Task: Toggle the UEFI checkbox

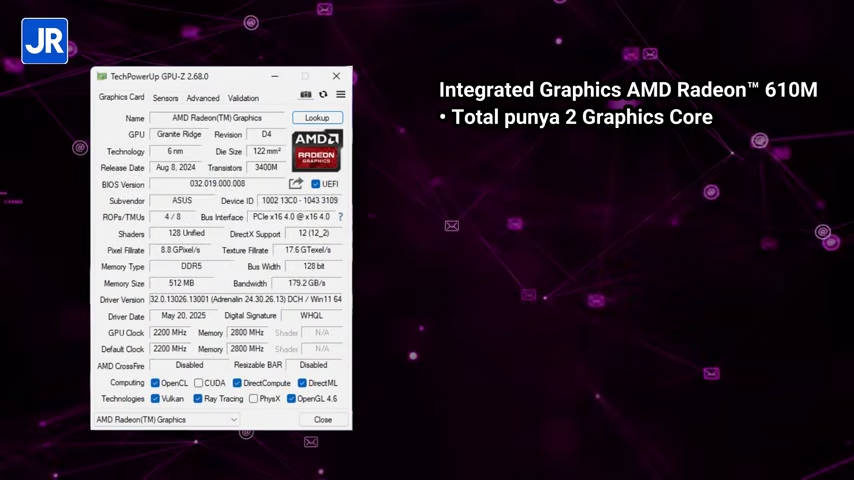Action: point(315,184)
